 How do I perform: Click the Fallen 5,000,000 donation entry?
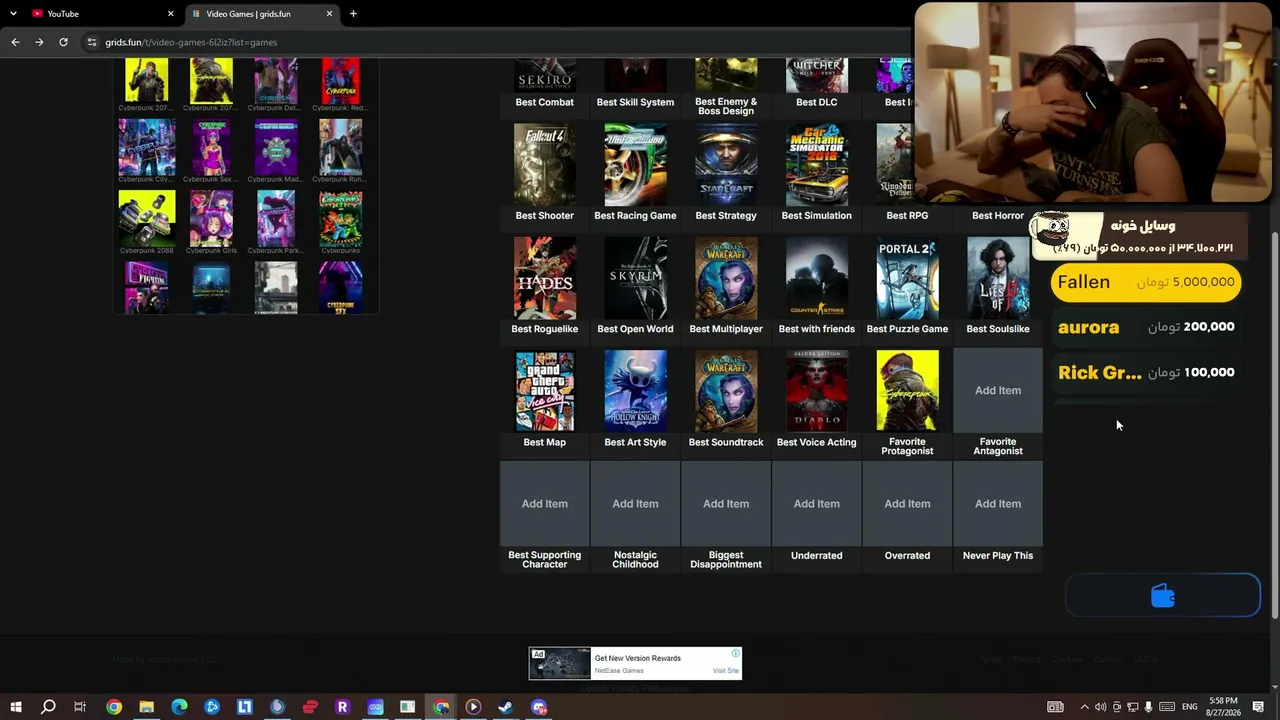point(1146,282)
